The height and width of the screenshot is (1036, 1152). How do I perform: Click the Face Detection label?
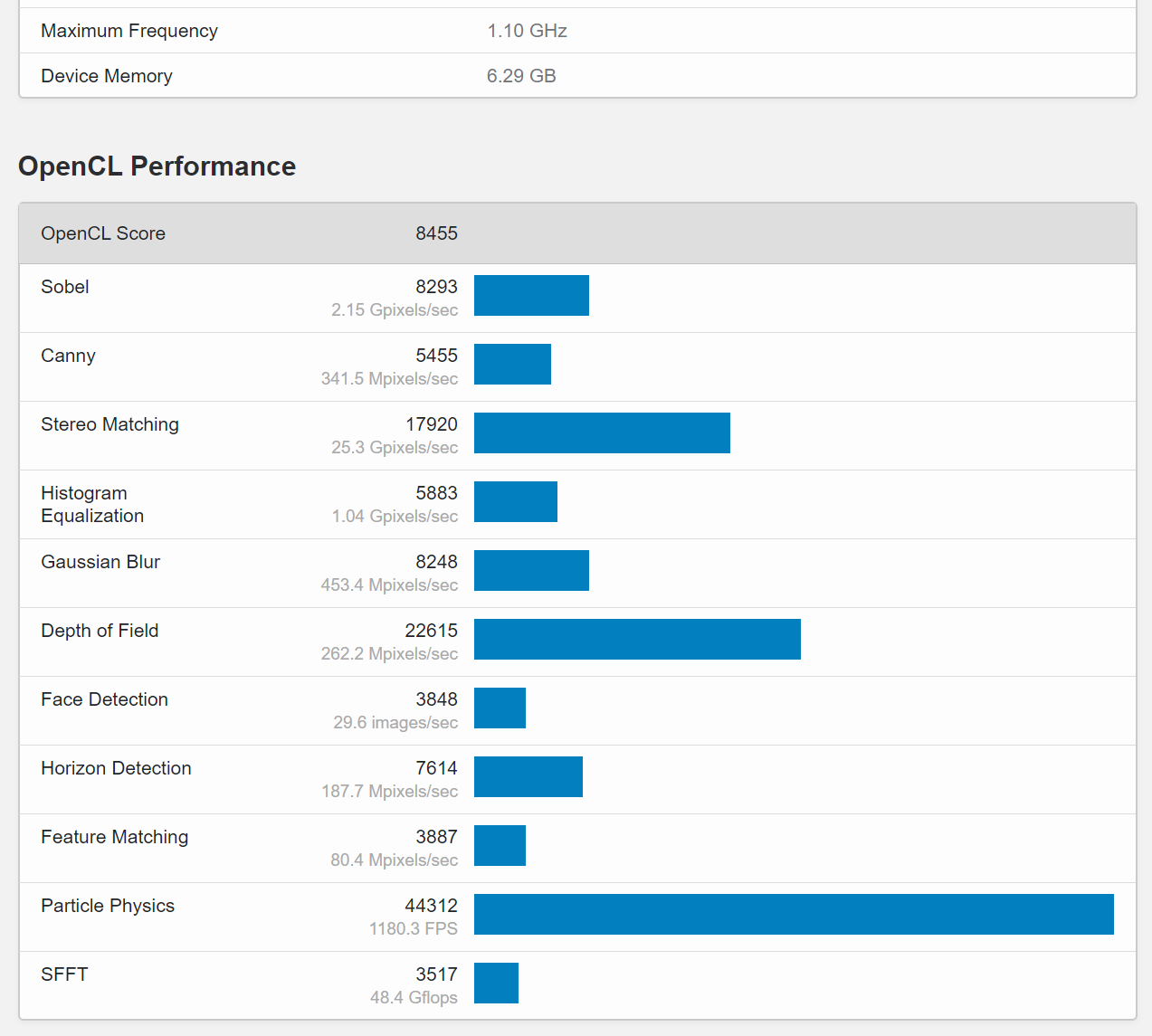104,699
